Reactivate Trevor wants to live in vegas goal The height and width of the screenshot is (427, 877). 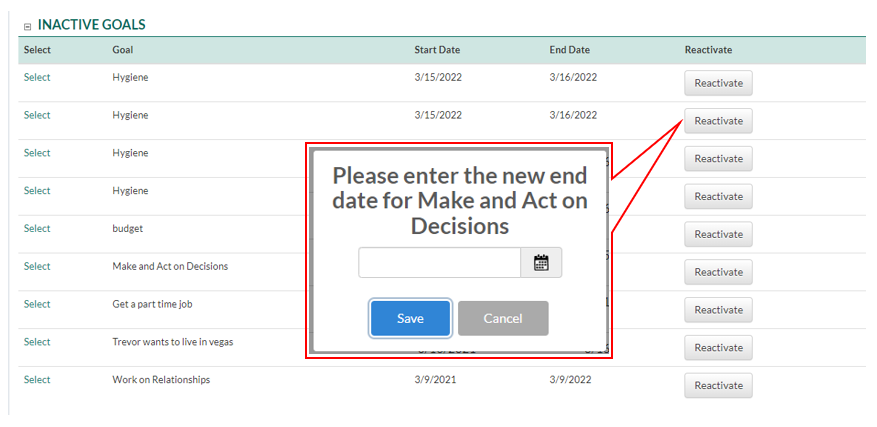click(718, 348)
